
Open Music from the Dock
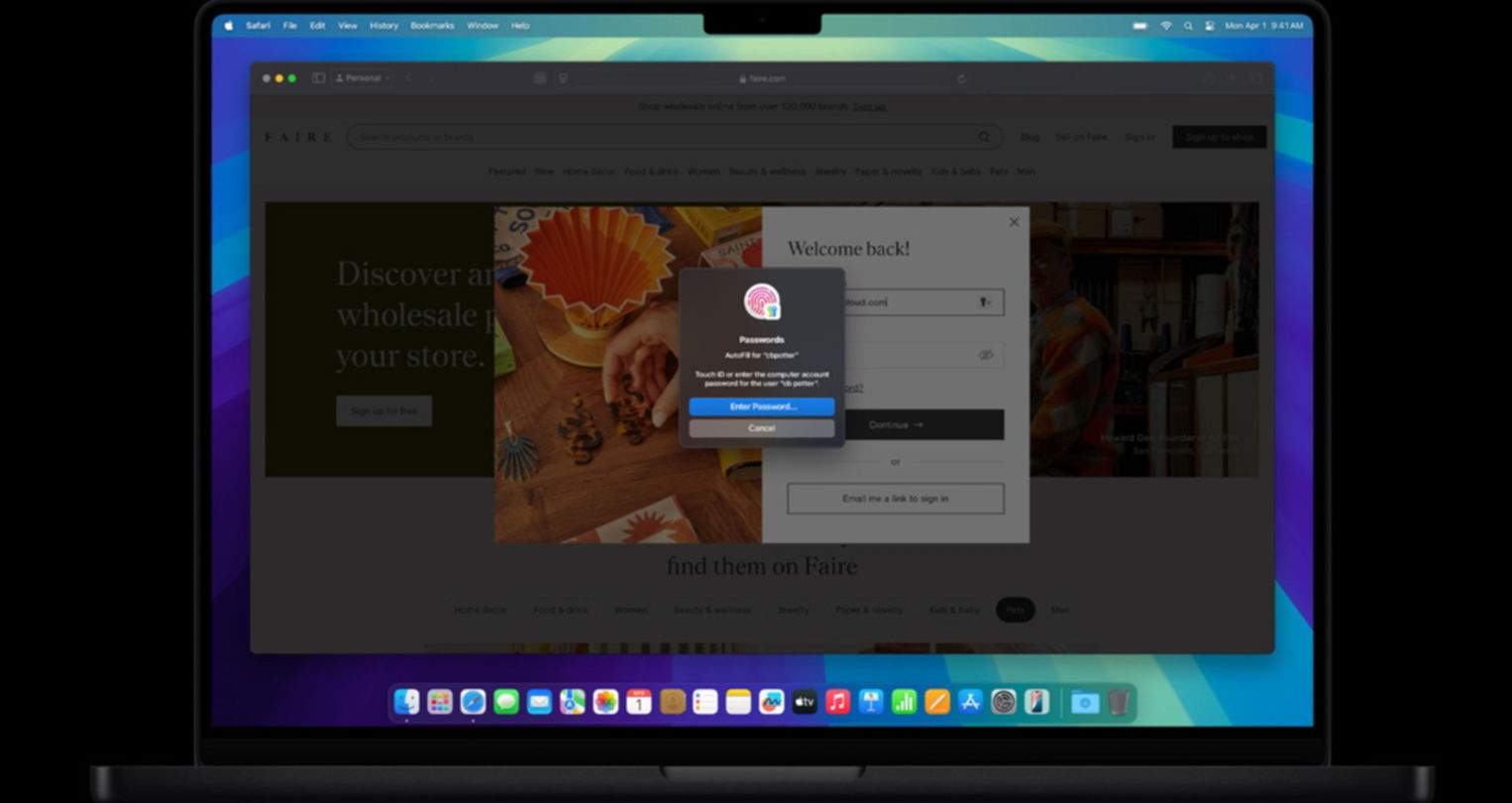pos(837,702)
